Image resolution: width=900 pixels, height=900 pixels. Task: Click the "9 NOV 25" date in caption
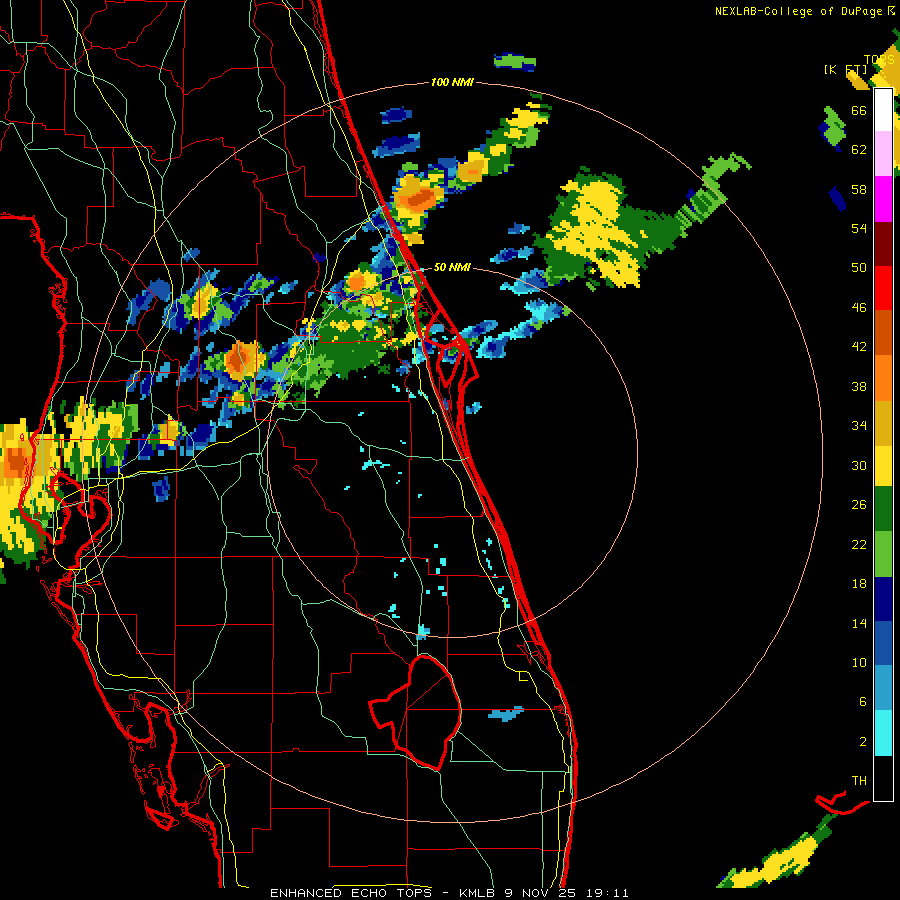(540, 893)
